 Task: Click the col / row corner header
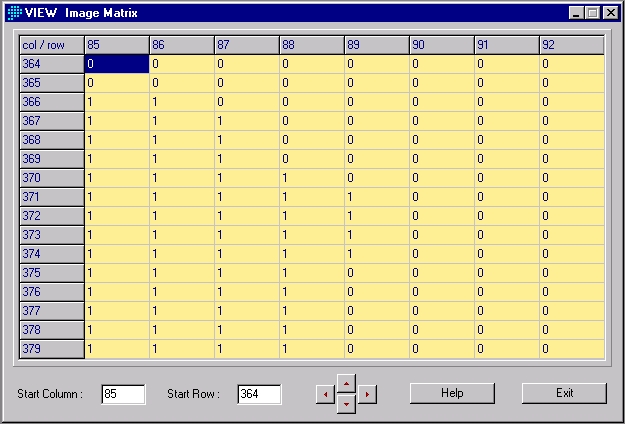51,45
